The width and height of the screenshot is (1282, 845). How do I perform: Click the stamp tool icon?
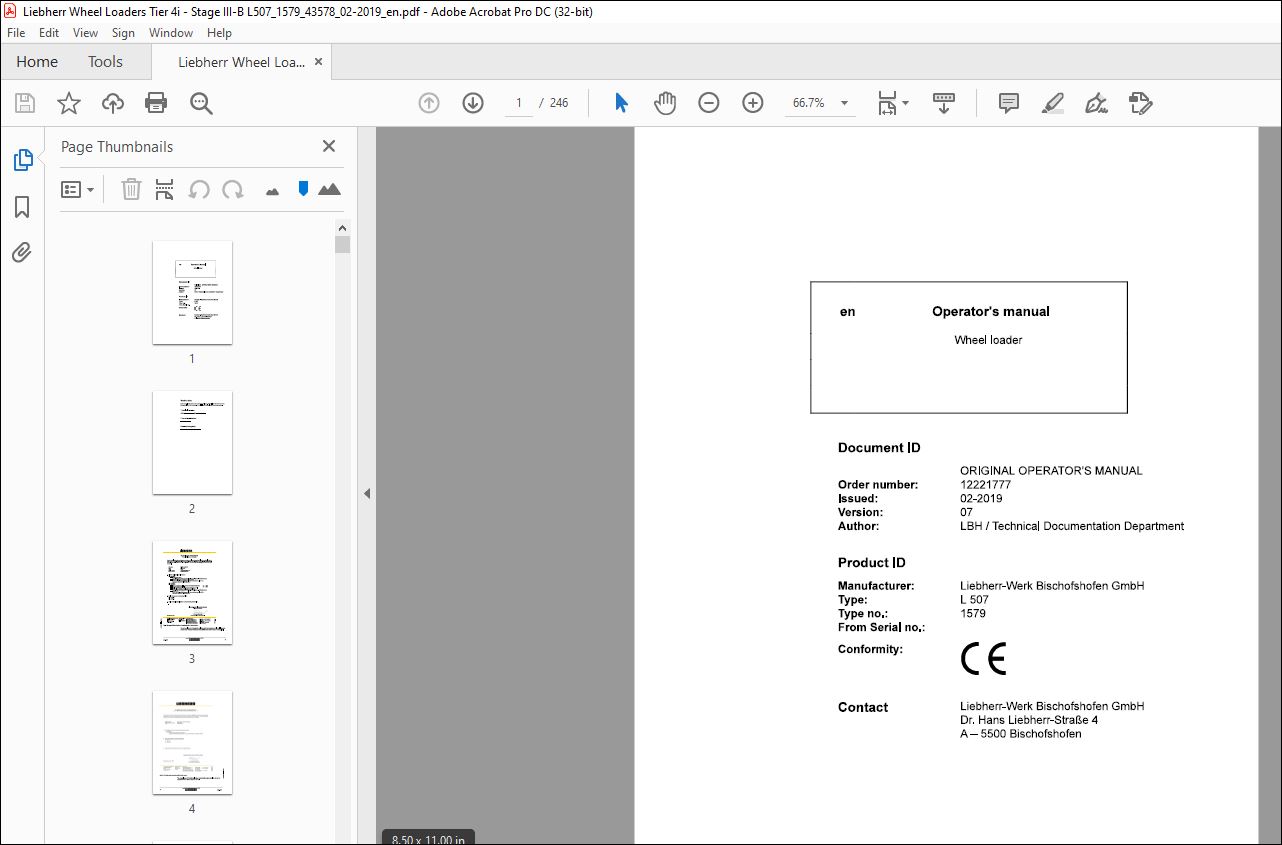(1141, 103)
